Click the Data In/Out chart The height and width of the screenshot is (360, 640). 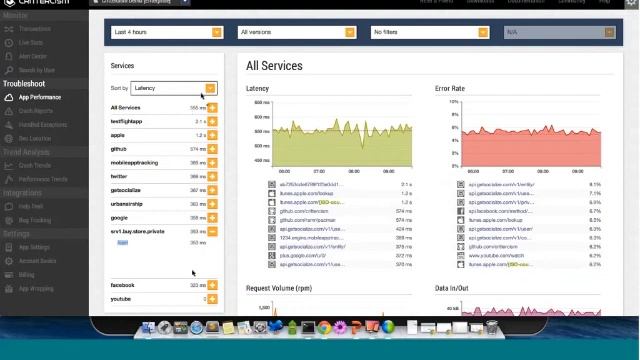click(x=531, y=309)
